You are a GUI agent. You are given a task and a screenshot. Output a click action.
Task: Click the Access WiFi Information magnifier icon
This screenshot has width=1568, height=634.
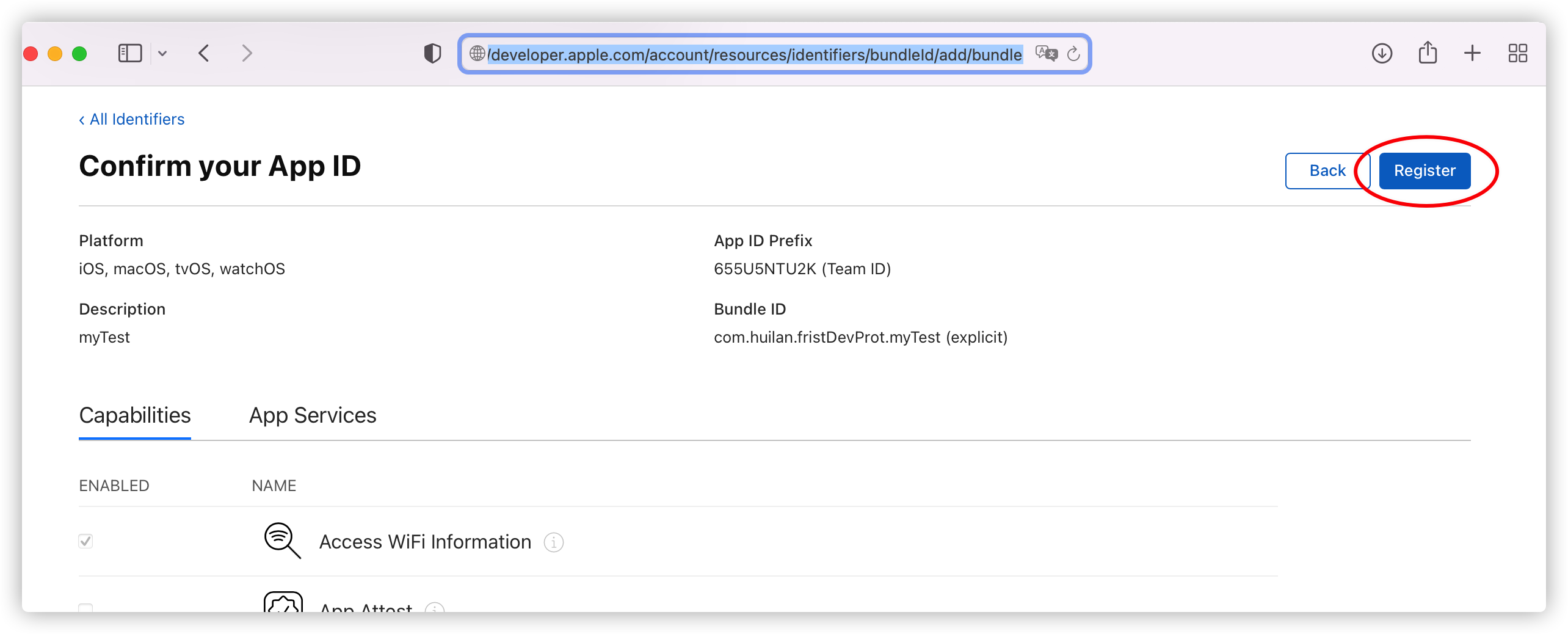(282, 541)
